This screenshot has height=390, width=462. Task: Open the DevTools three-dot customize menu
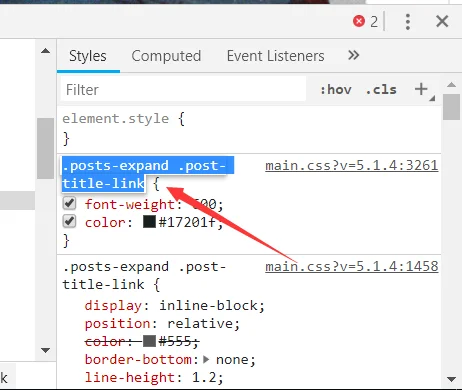tap(408, 22)
